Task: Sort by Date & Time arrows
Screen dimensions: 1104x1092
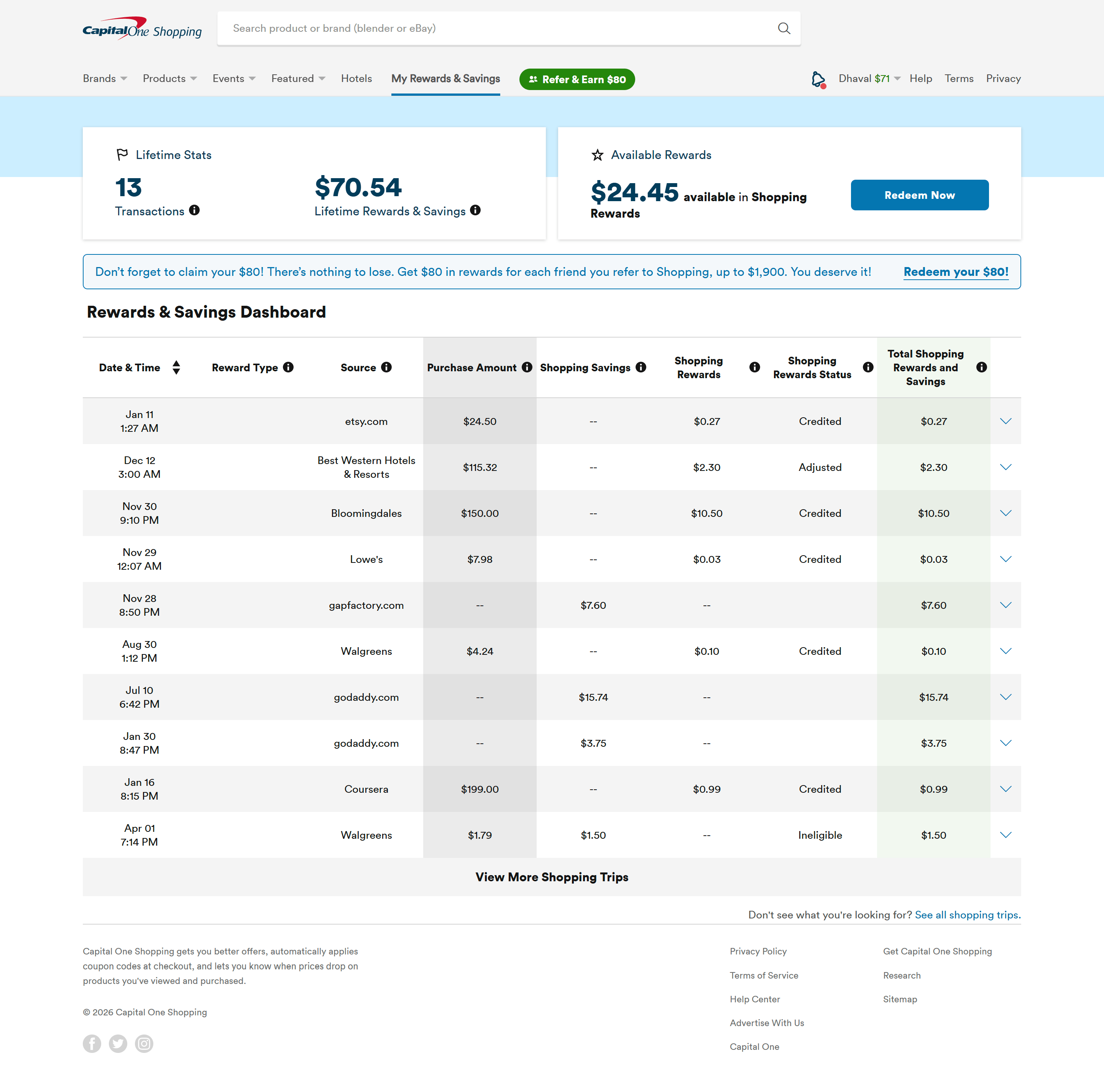Action: [x=176, y=367]
